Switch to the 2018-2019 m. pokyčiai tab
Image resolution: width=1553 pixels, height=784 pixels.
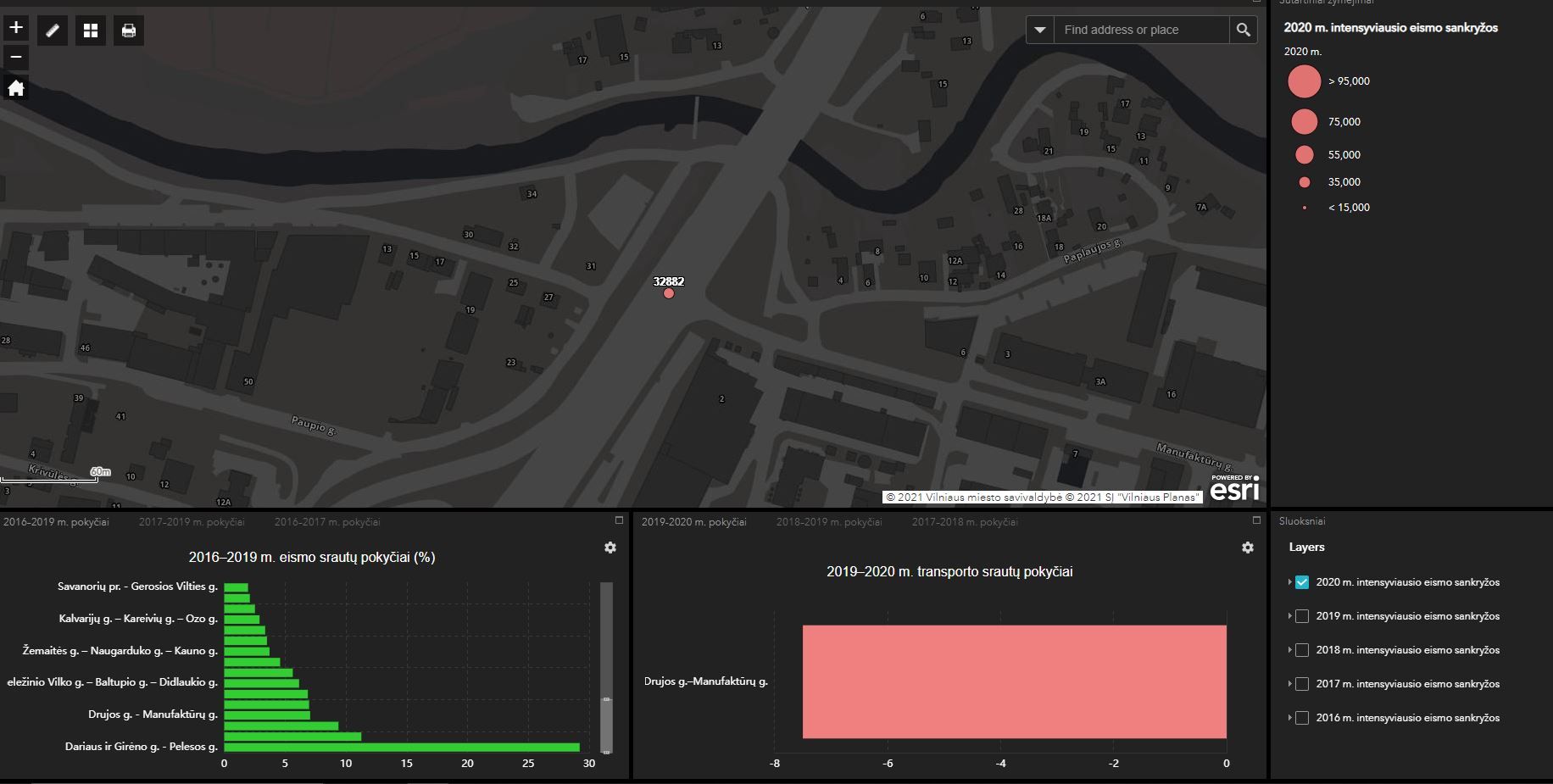[x=829, y=522]
